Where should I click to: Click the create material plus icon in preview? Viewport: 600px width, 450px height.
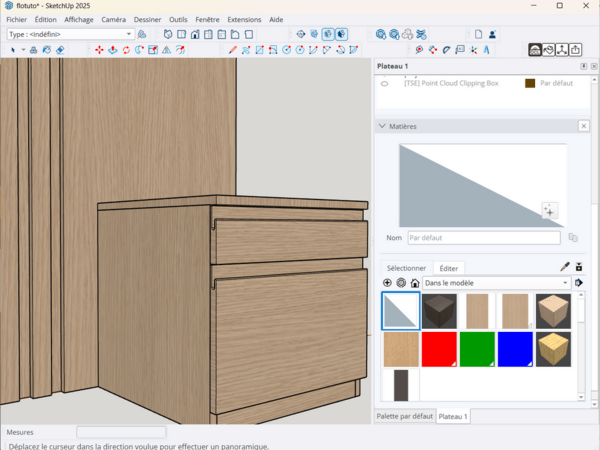click(549, 211)
